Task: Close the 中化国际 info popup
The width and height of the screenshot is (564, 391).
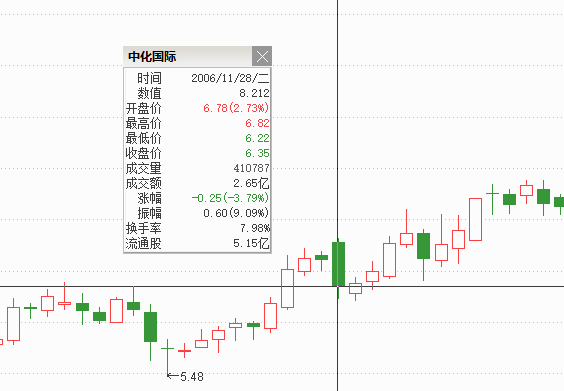Action: click(x=262, y=56)
